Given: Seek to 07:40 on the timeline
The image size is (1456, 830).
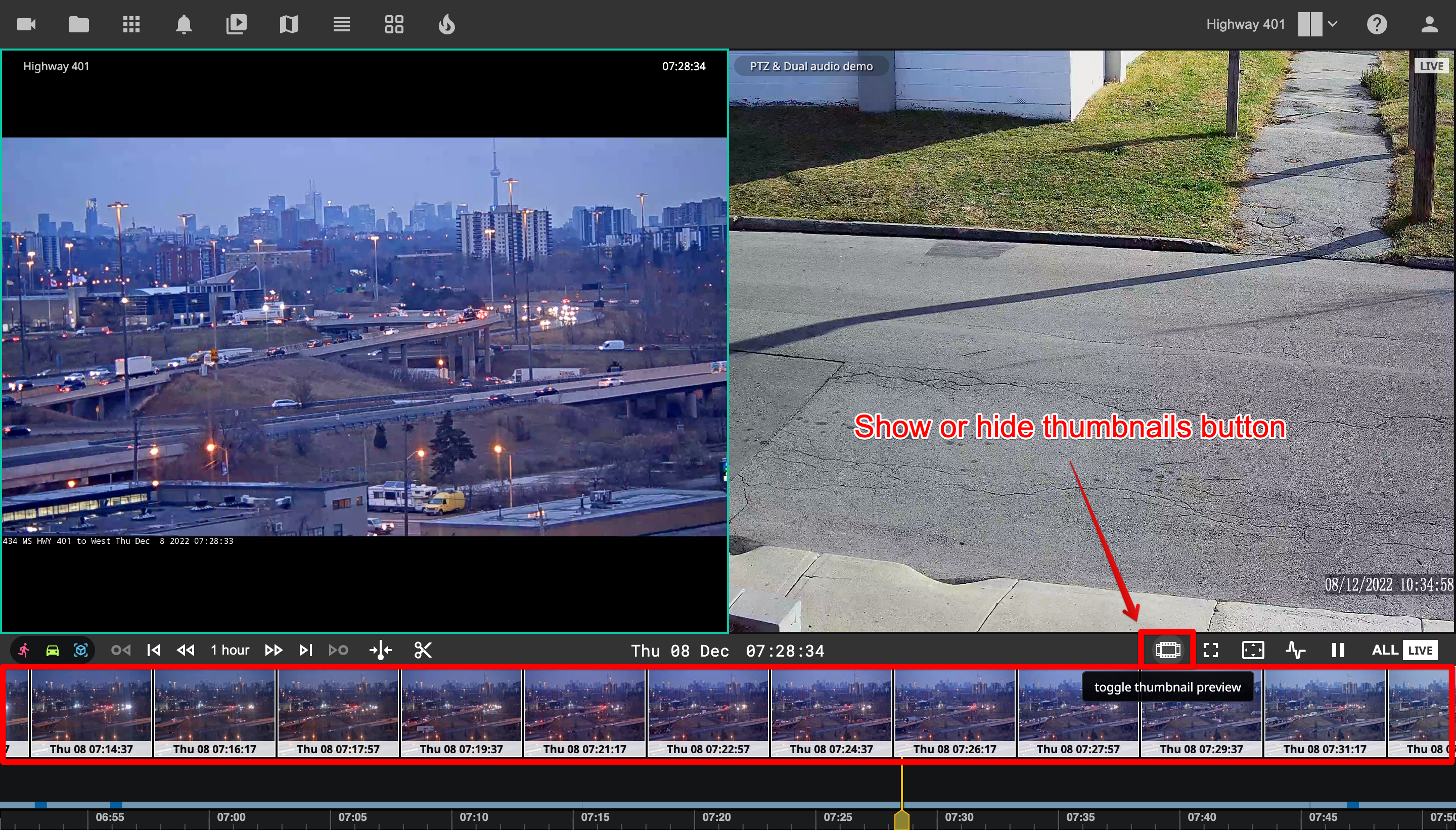Looking at the screenshot, I should click(1202, 817).
